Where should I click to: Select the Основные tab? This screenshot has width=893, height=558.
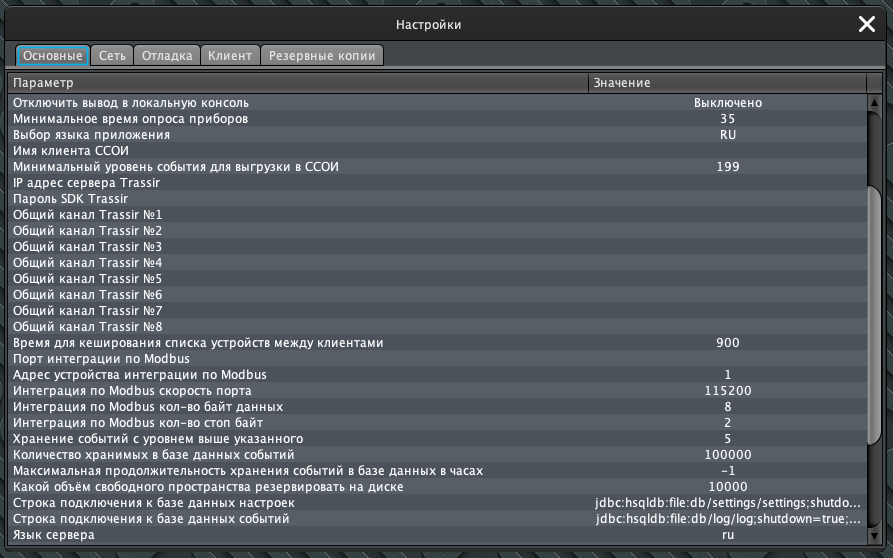click(x=53, y=56)
